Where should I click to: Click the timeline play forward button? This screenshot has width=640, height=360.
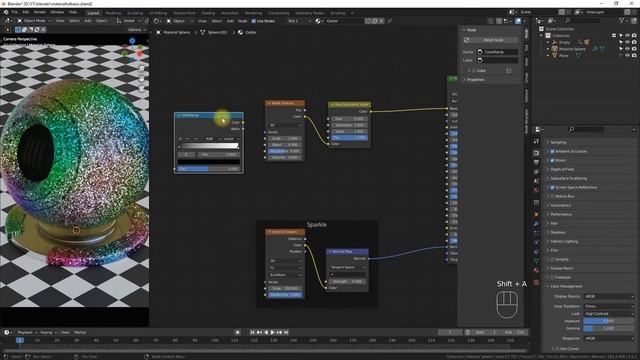pos(273,332)
